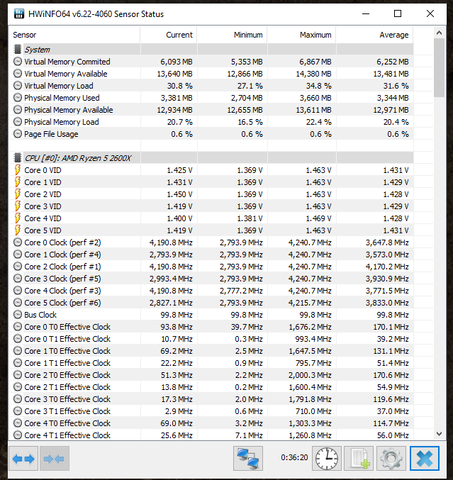Select Core 0 T1 Effective Clock row

[211, 339]
